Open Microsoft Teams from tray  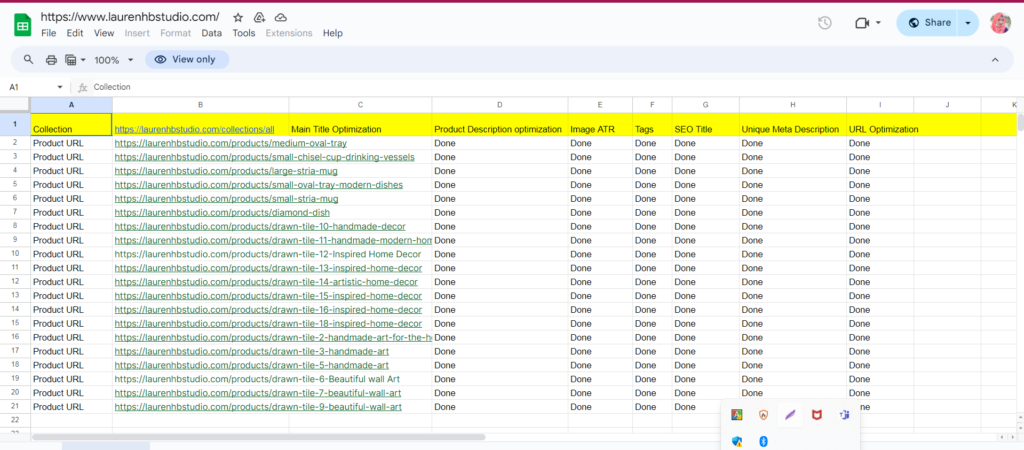[x=844, y=414]
